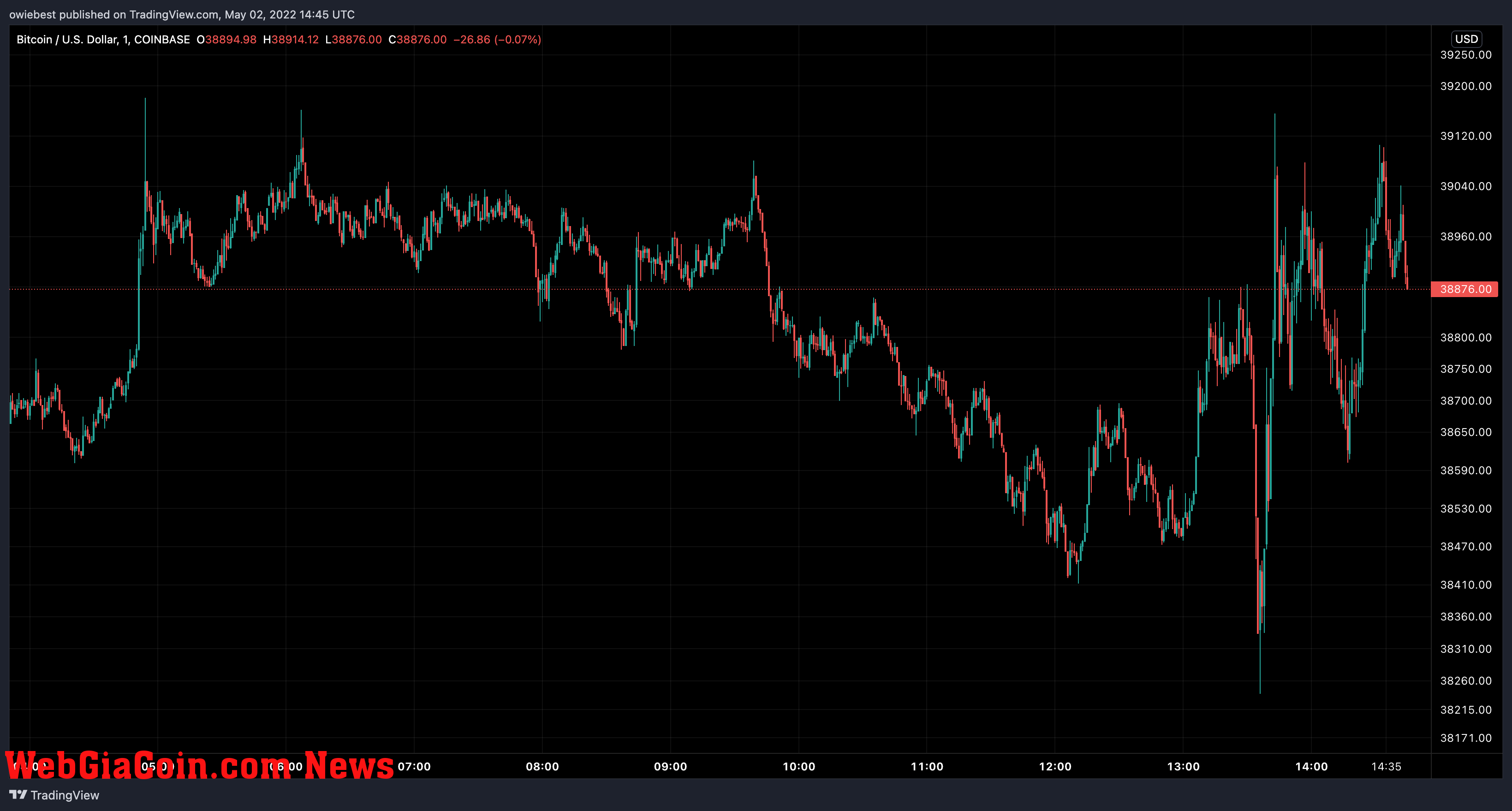Click the 38310.00 price axis label

pos(1465,649)
